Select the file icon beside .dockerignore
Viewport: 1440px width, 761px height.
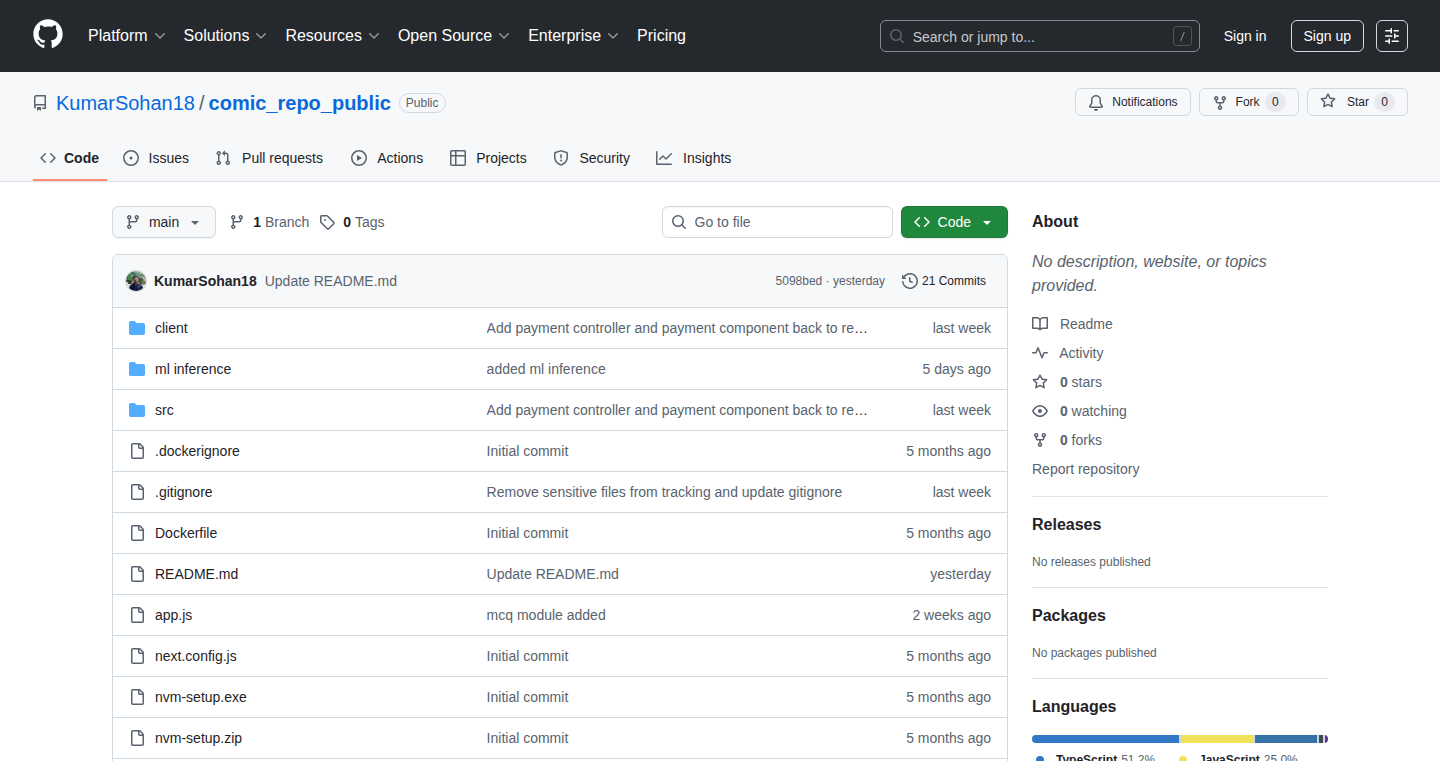click(137, 451)
